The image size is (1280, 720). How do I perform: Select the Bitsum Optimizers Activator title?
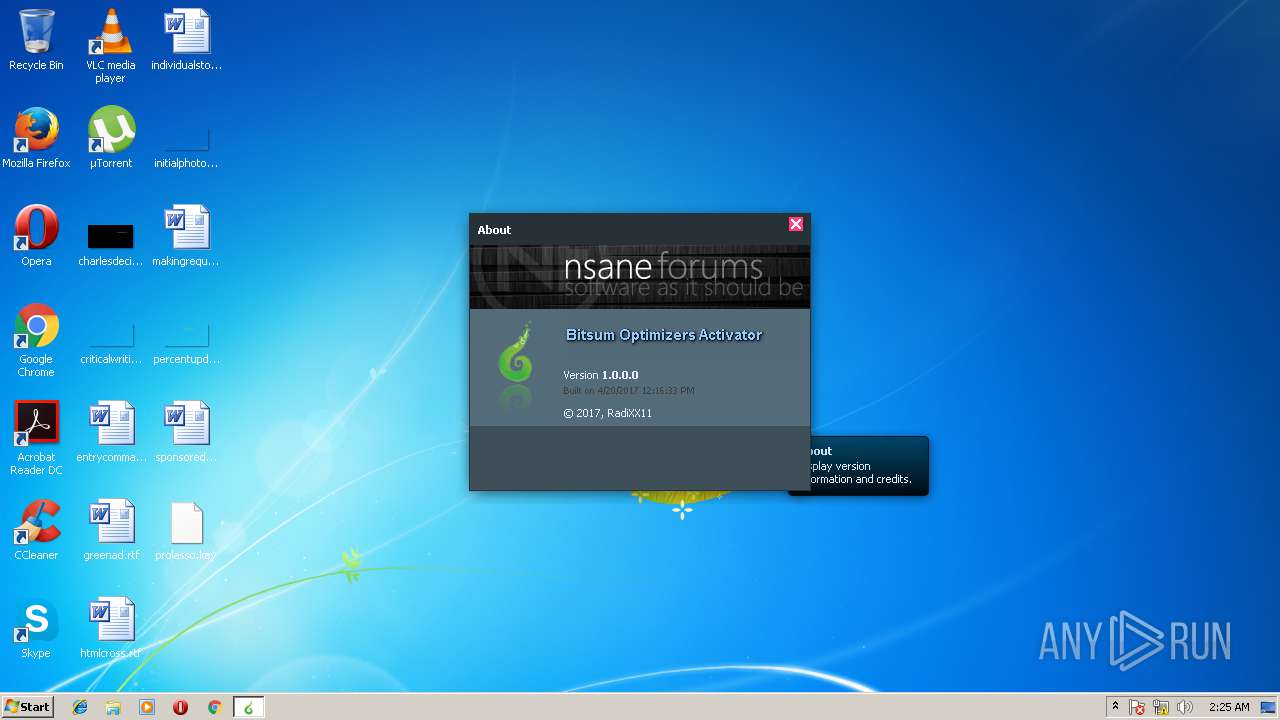(664, 335)
